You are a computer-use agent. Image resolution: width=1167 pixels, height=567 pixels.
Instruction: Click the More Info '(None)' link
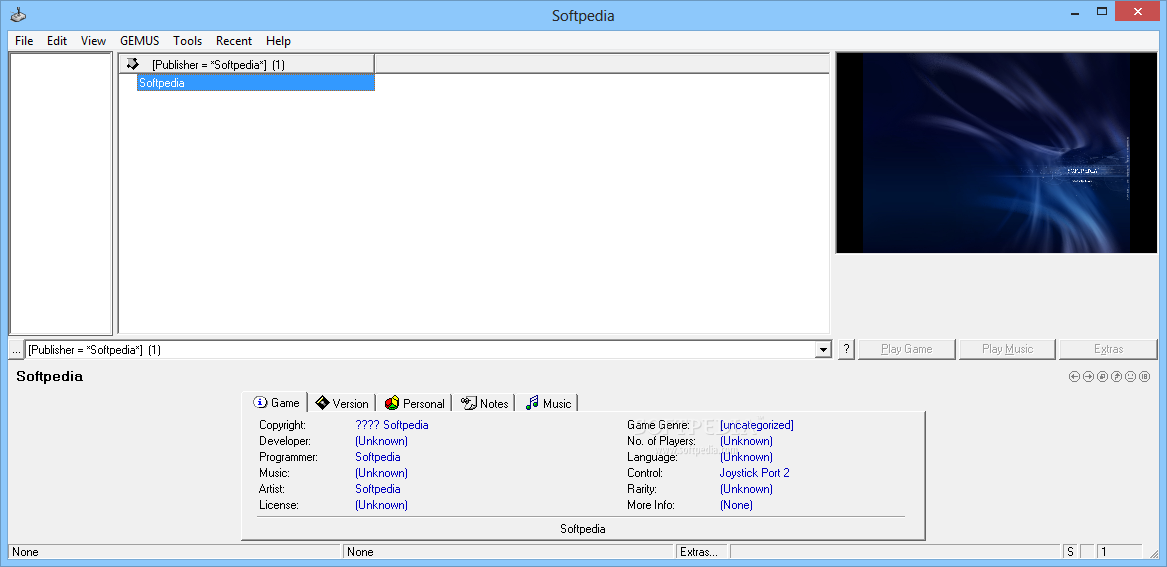click(736, 504)
